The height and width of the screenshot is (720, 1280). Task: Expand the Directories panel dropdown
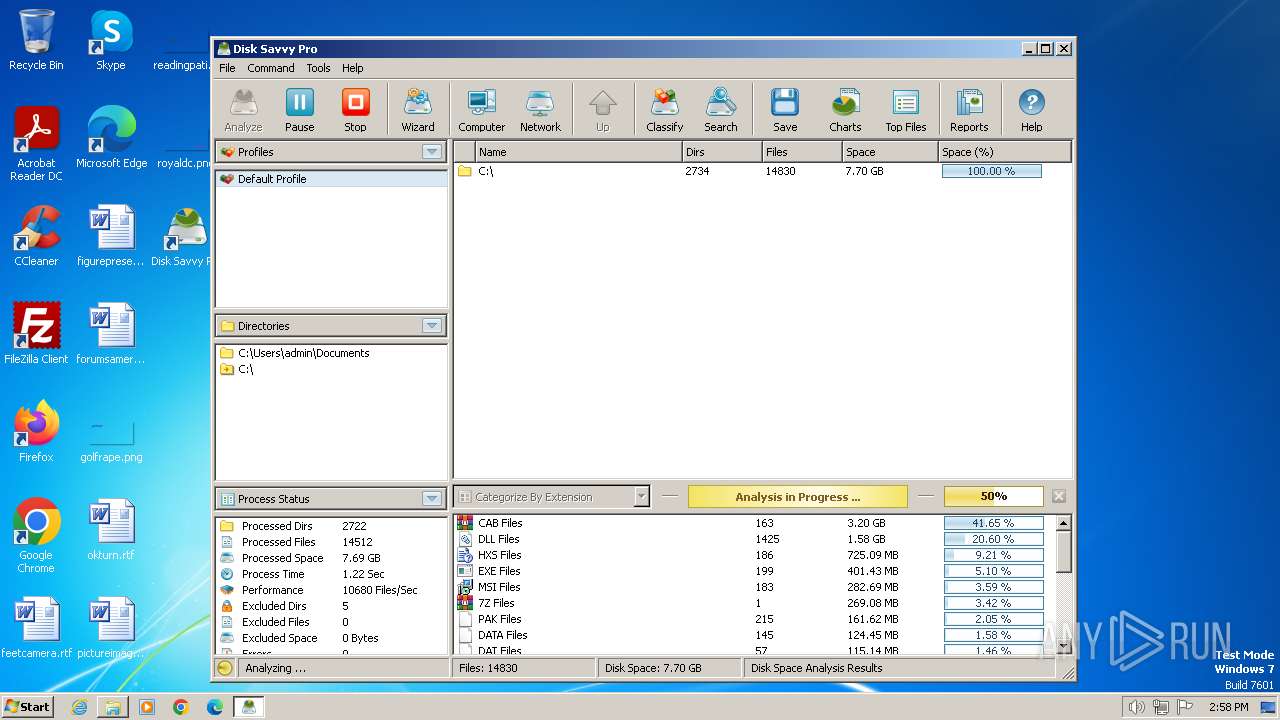pos(432,326)
